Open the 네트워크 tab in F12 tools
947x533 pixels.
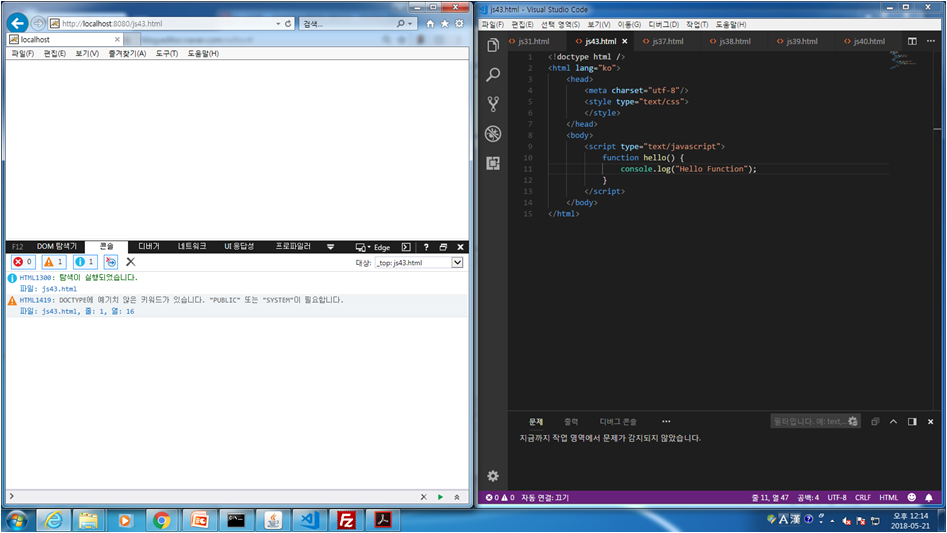point(192,246)
